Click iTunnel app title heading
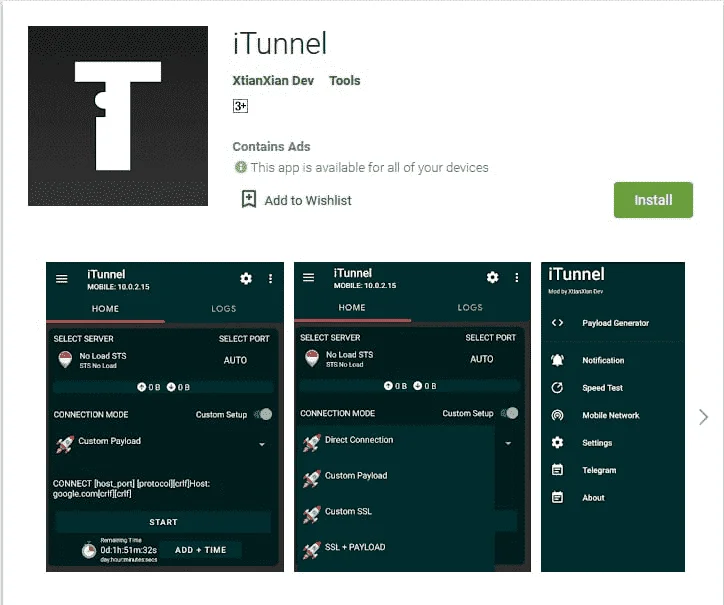The height and width of the screenshot is (605, 724). point(280,43)
